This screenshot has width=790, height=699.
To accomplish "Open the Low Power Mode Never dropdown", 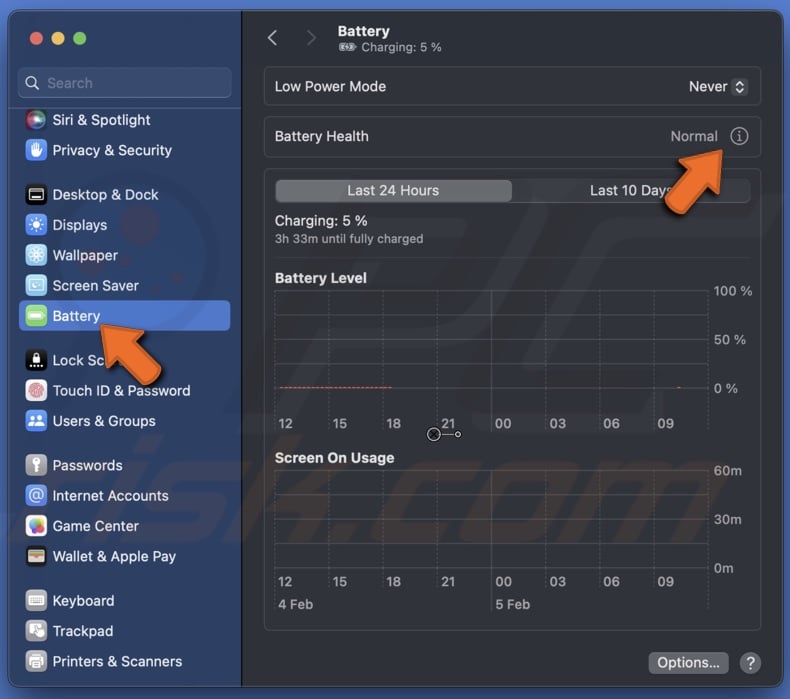I will tap(717, 87).
